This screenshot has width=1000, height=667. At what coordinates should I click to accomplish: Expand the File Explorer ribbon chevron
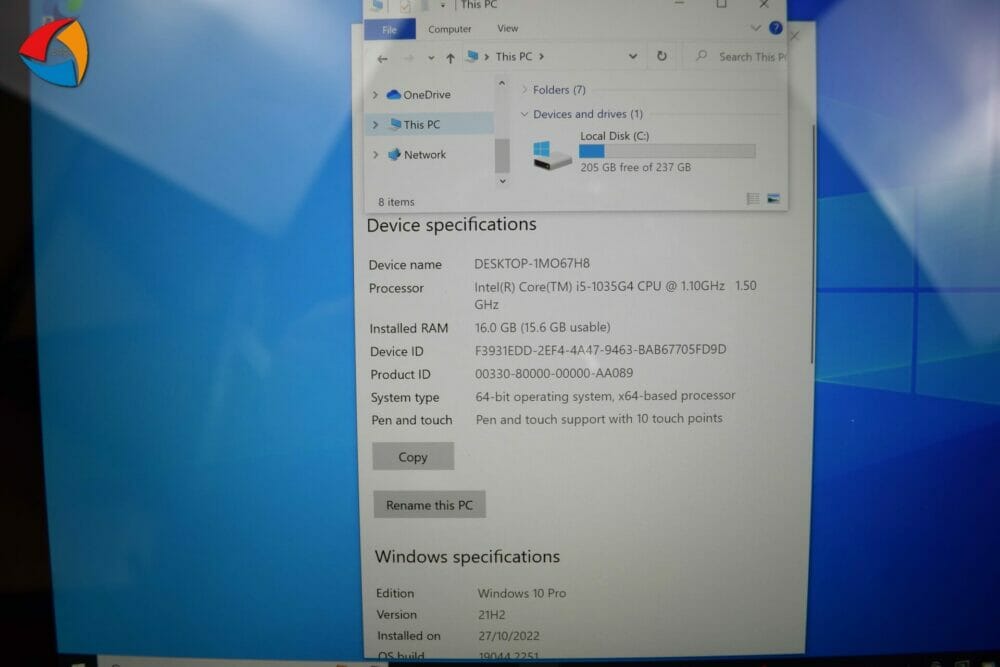[755, 28]
